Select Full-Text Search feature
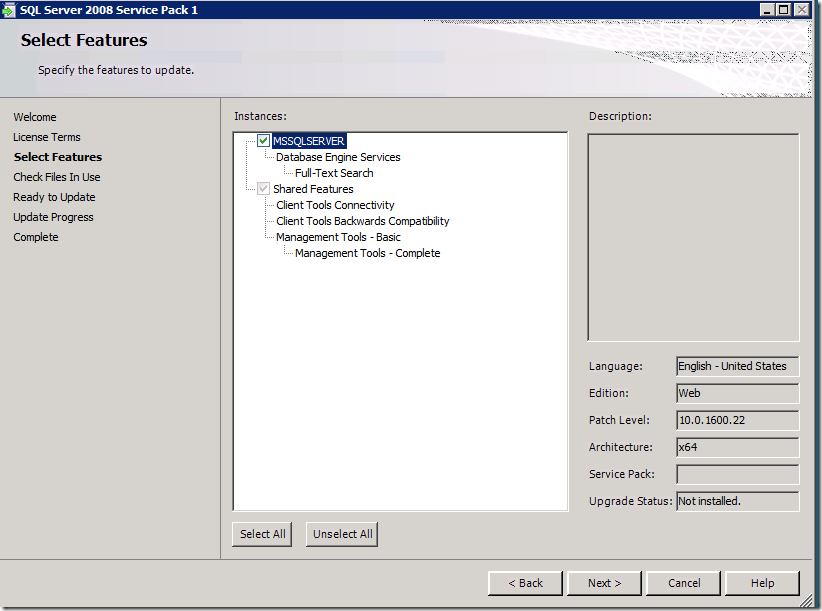The image size is (822, 611). coord(334,173)
